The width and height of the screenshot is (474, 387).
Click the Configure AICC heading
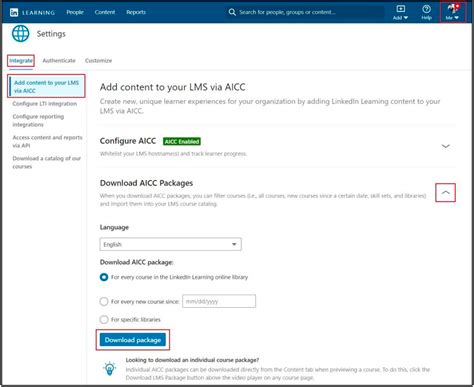pyautogui.click(x=128, y=141)
